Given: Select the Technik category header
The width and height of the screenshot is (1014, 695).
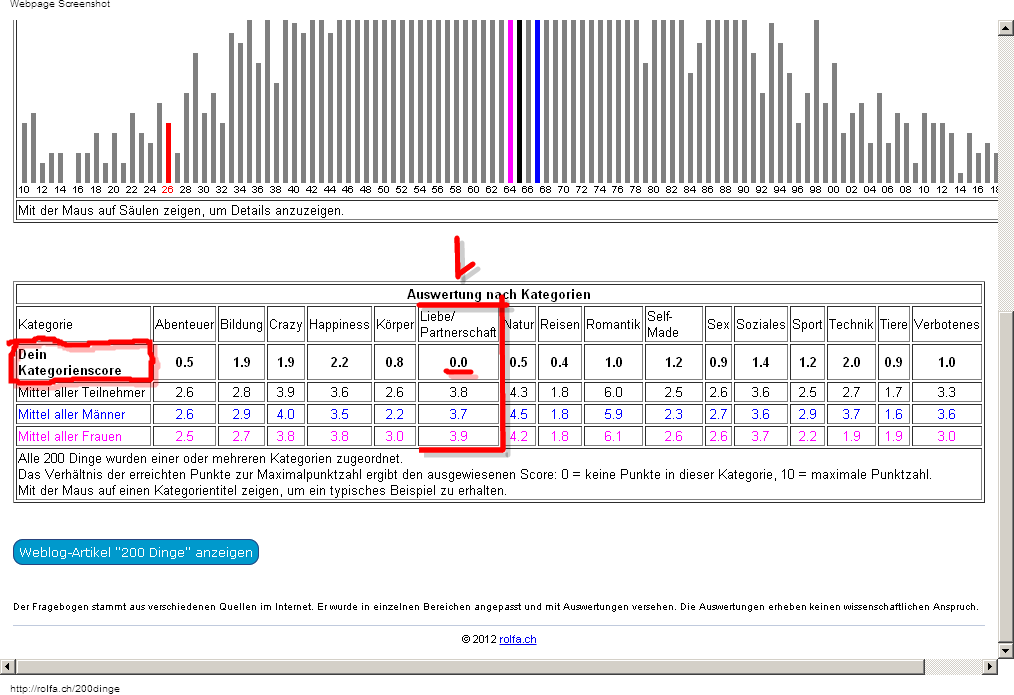Looking at the screenshot, I should tap(851, 324).
